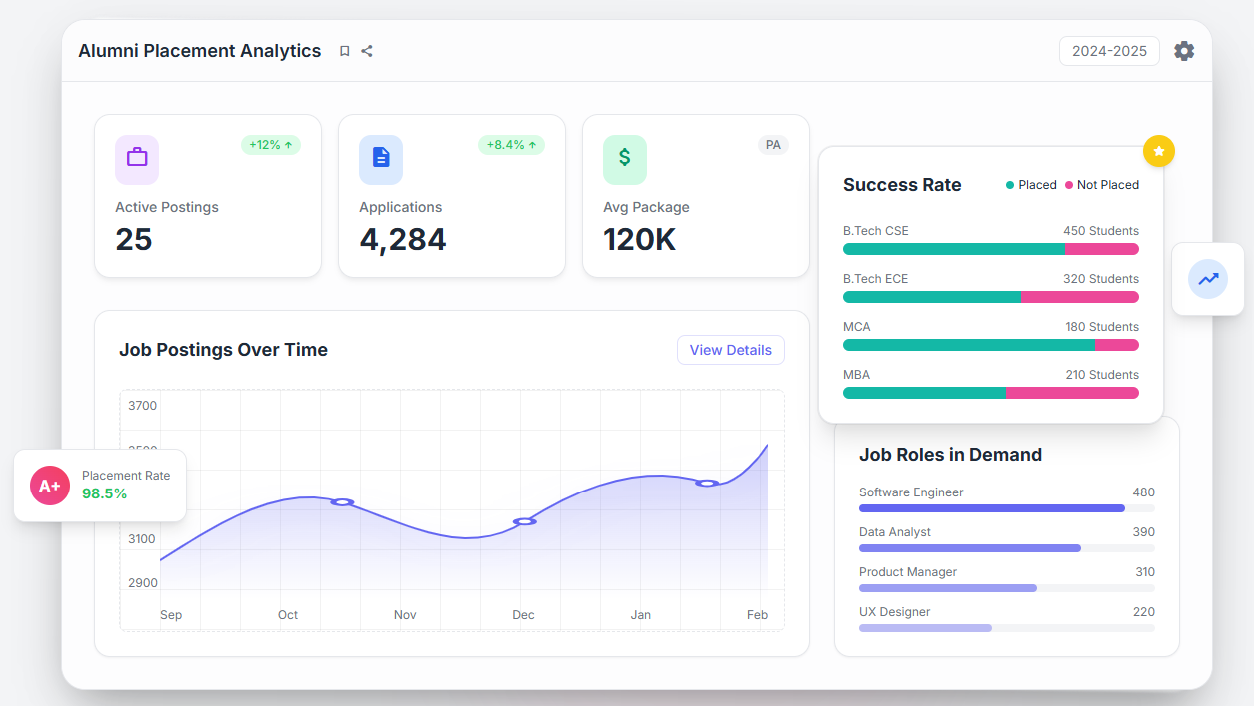Click the B.Tech CSE success rate bar
The height and width of the screenshot is (706, 1254).
[x=990, y=249]
